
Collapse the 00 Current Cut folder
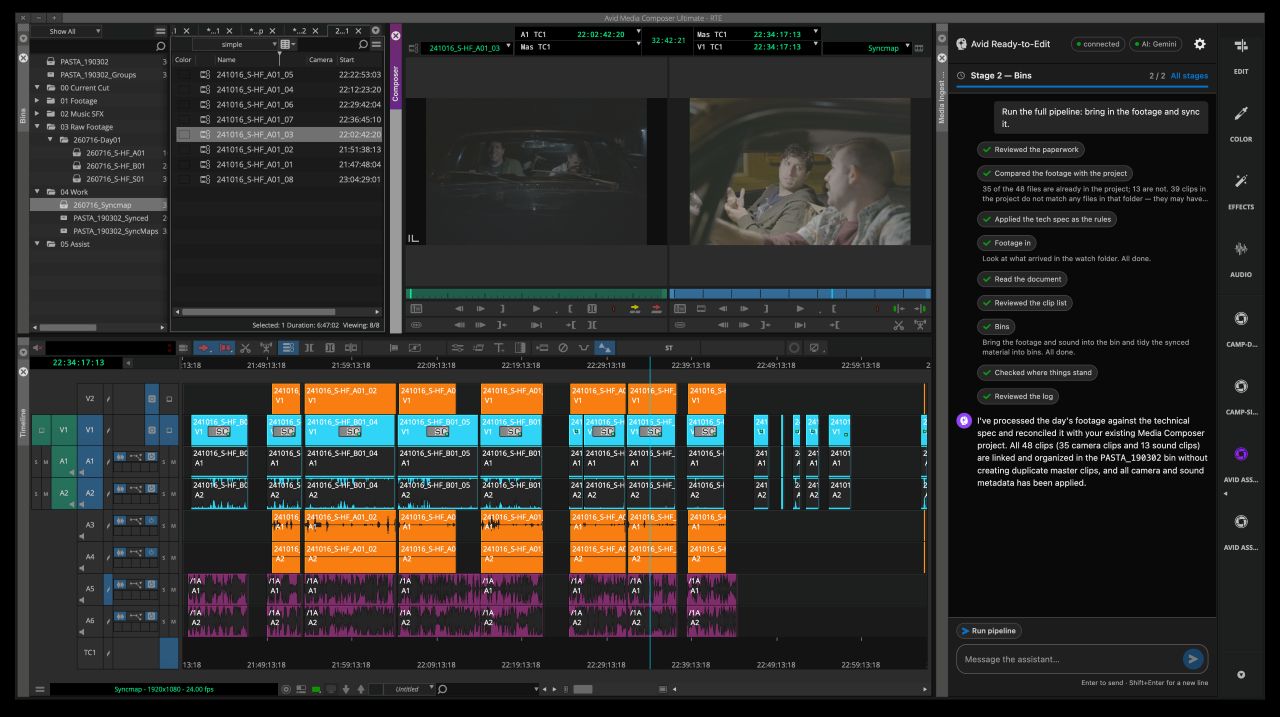(38, 87)
